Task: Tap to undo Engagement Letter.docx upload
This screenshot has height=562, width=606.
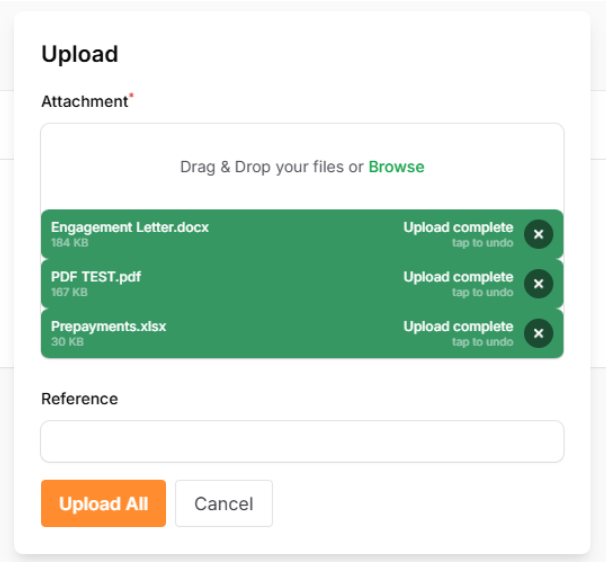Action: (x=482, y=243)
